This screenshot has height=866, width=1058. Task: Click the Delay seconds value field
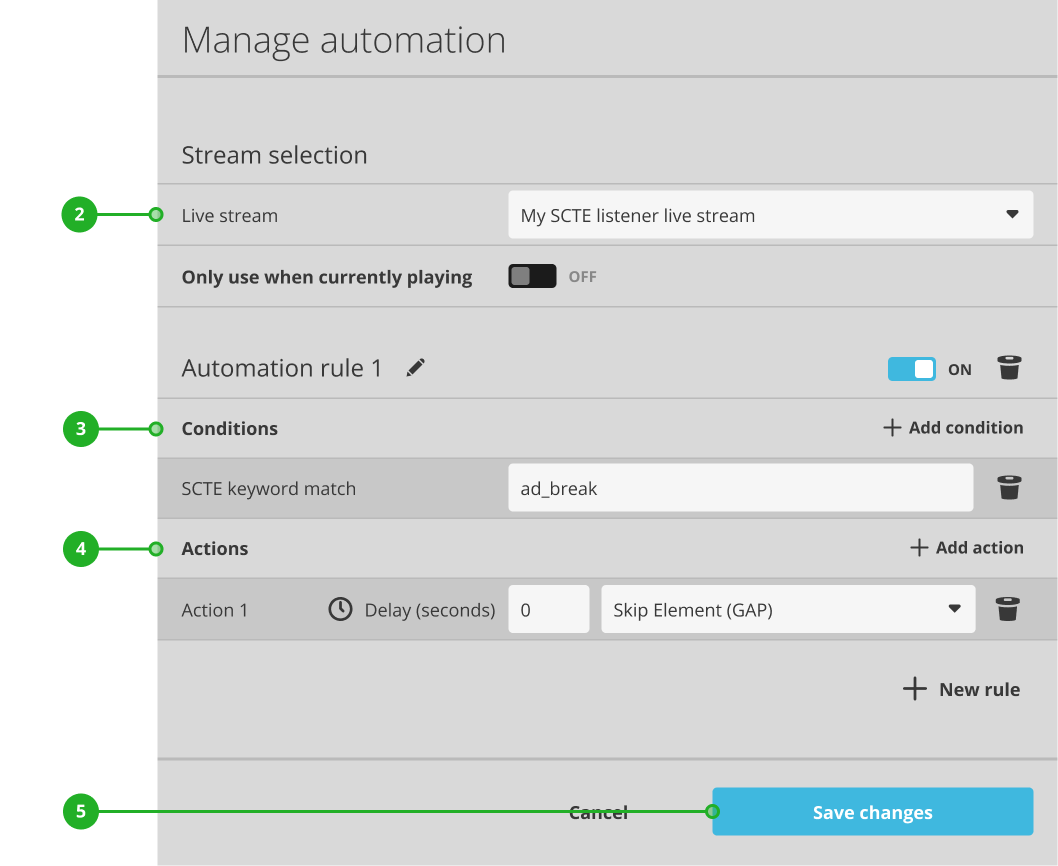tap(548, 608)
